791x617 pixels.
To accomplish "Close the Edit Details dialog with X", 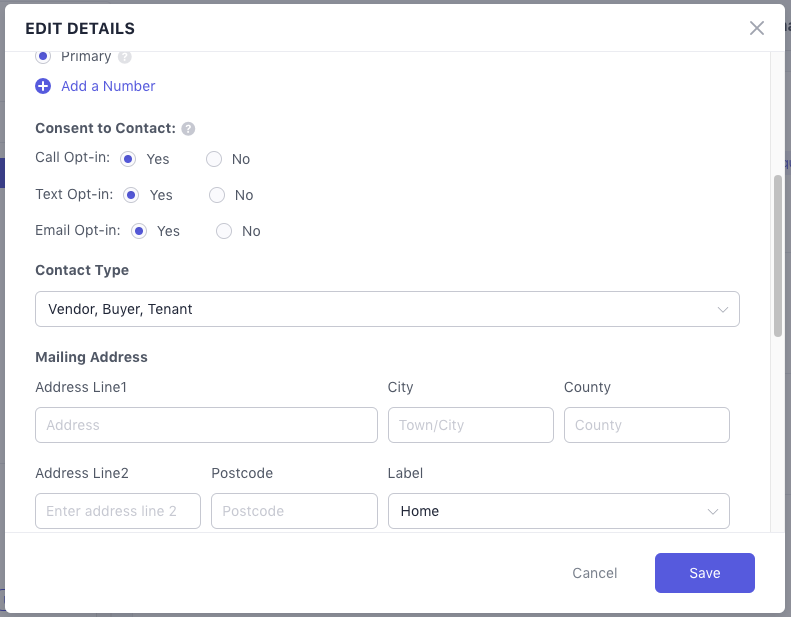I will (x=757, y=28).
